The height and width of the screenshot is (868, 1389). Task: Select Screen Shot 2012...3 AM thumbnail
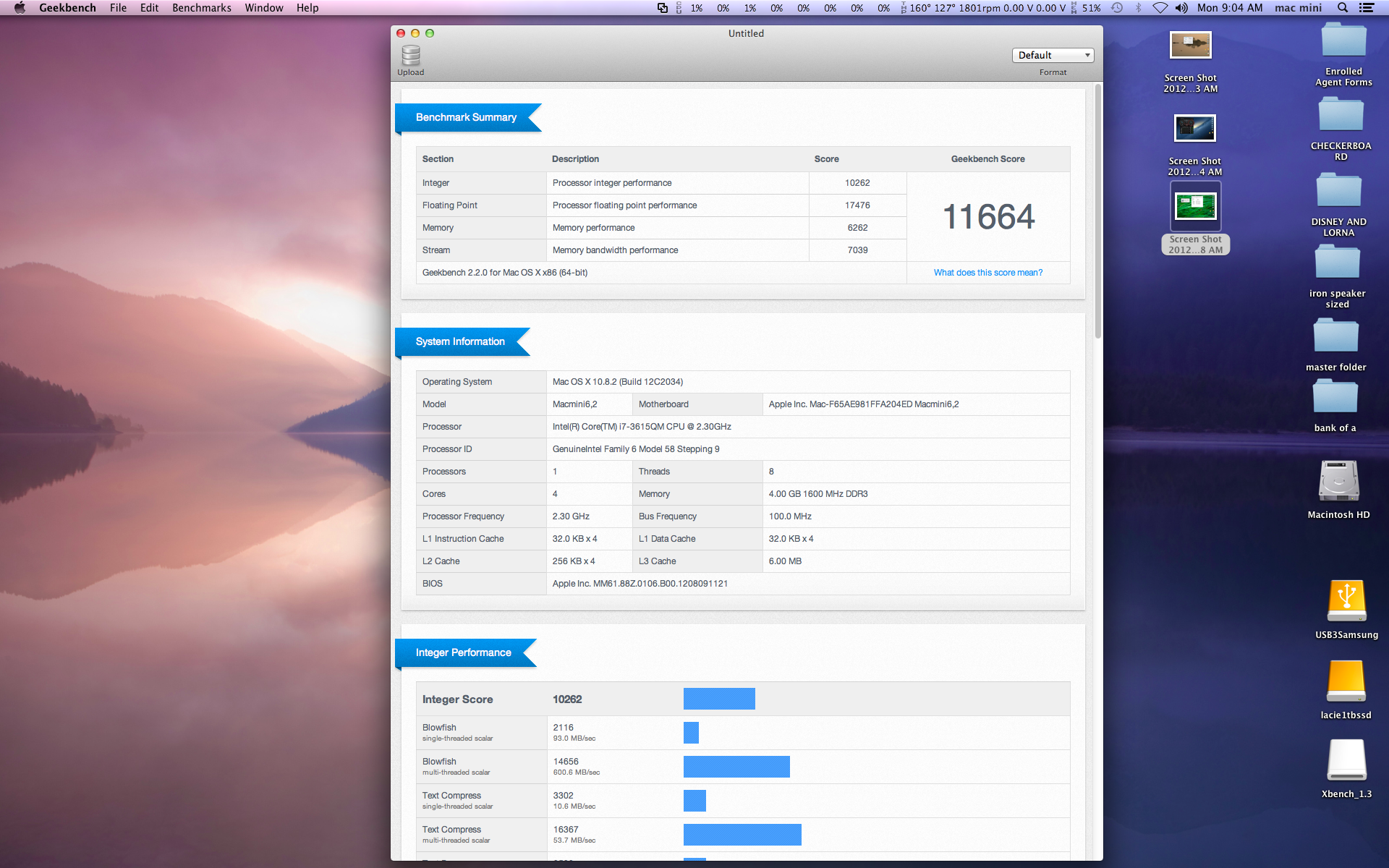coord(1190,46)
